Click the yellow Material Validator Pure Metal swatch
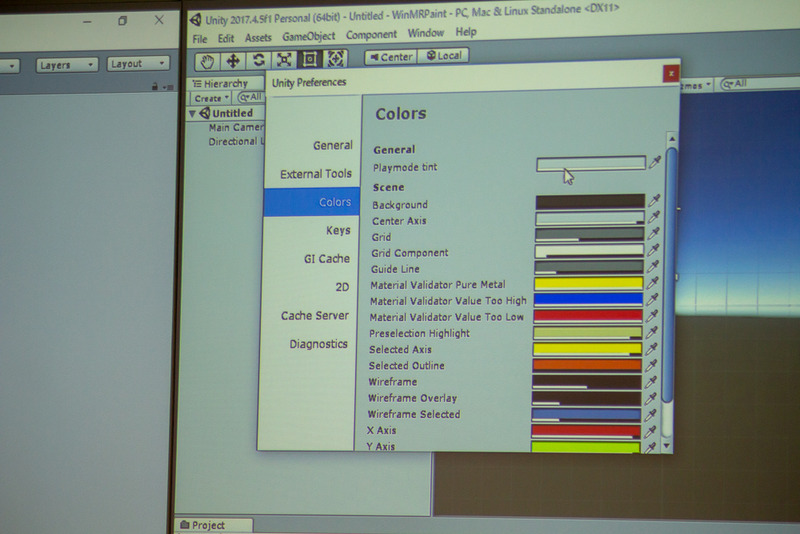Image resolution: width=800 pixels, height=534 pixels. point(589,284)
